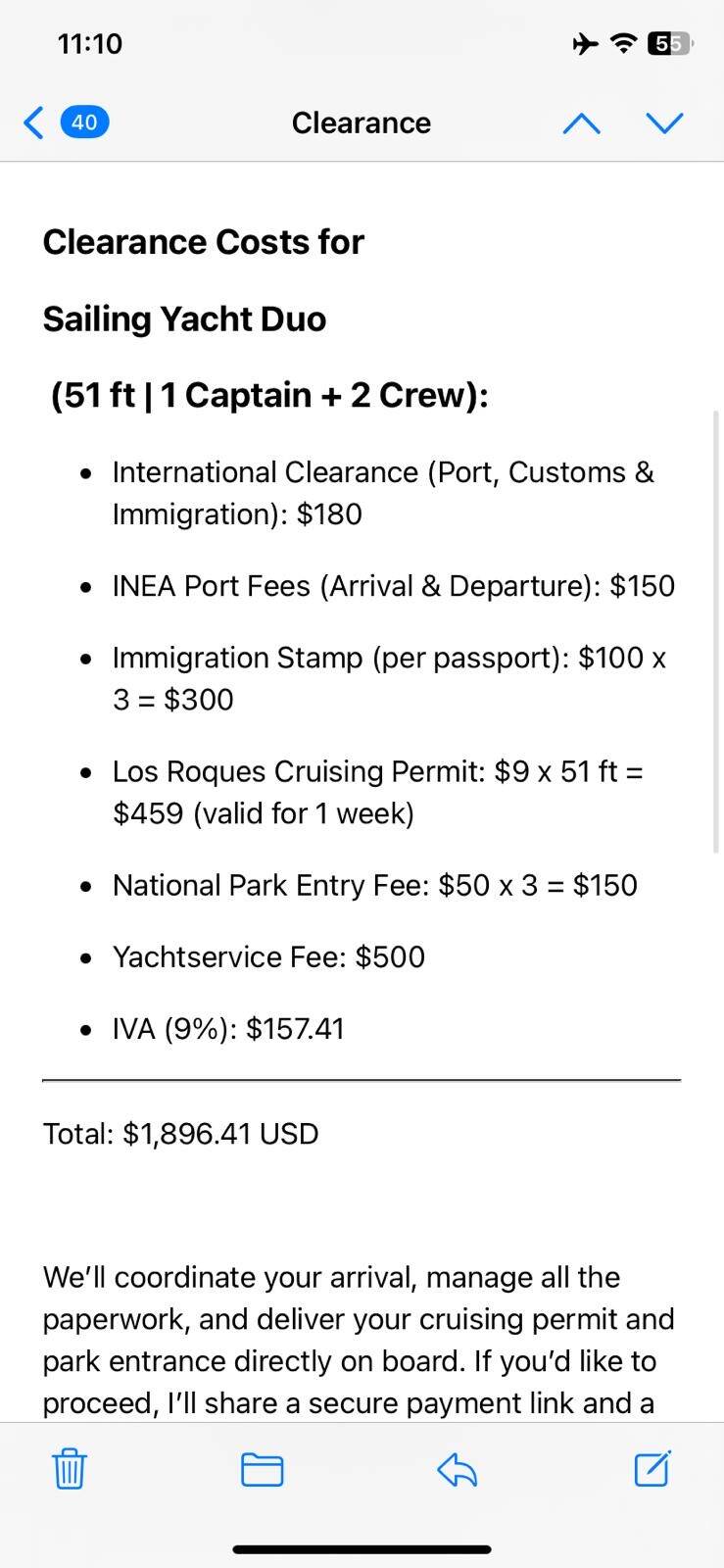Compose a new message
Viewport: 724px width, 1568px height.
click(x=652, y=1469)
